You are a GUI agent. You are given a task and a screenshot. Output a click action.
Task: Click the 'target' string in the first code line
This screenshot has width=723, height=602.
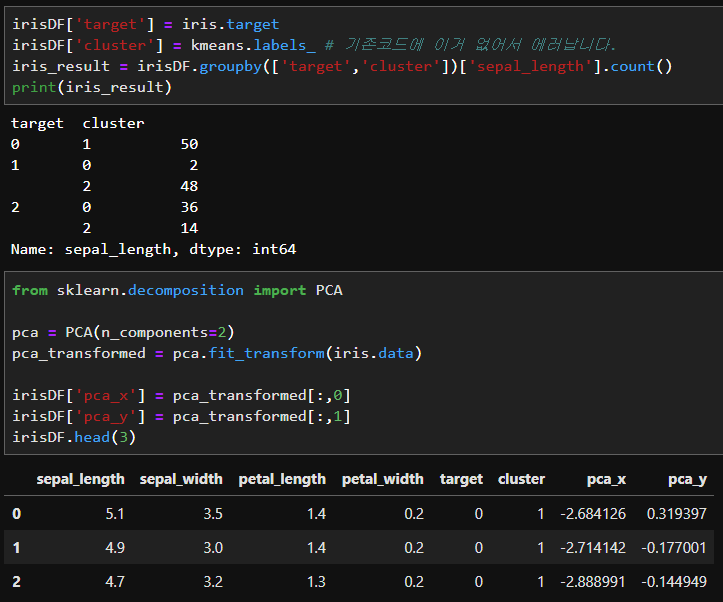coord(110,24)
